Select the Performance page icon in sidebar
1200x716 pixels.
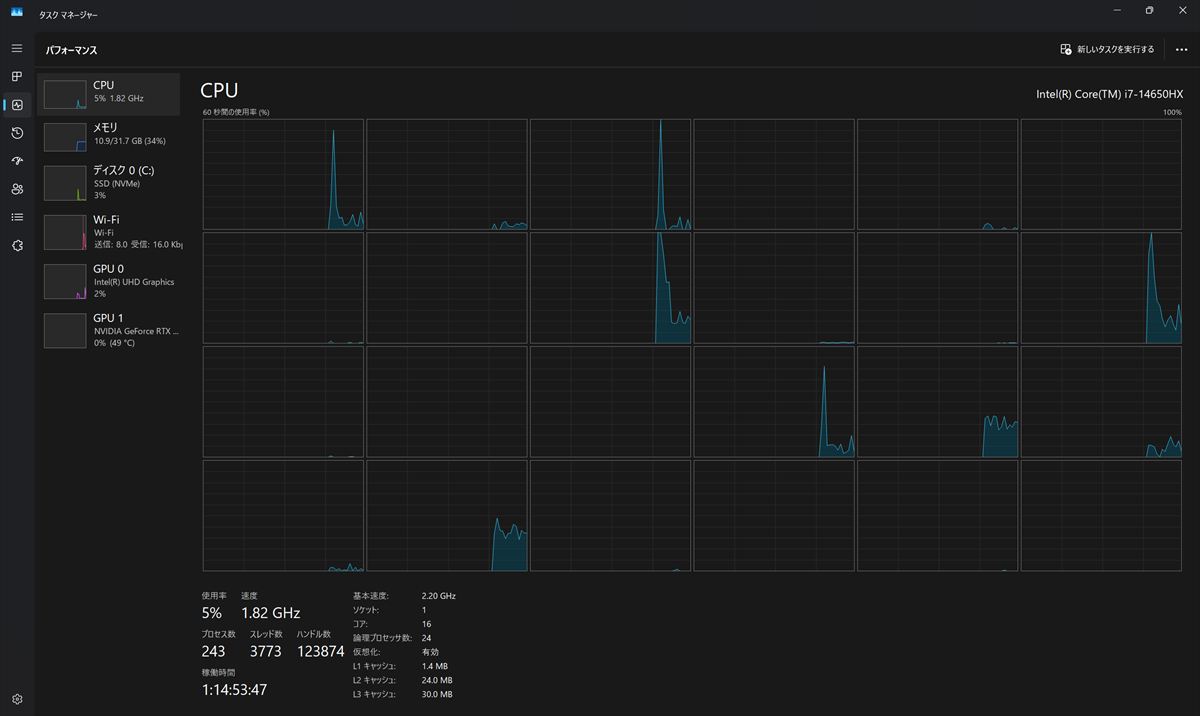click(17, 104)
